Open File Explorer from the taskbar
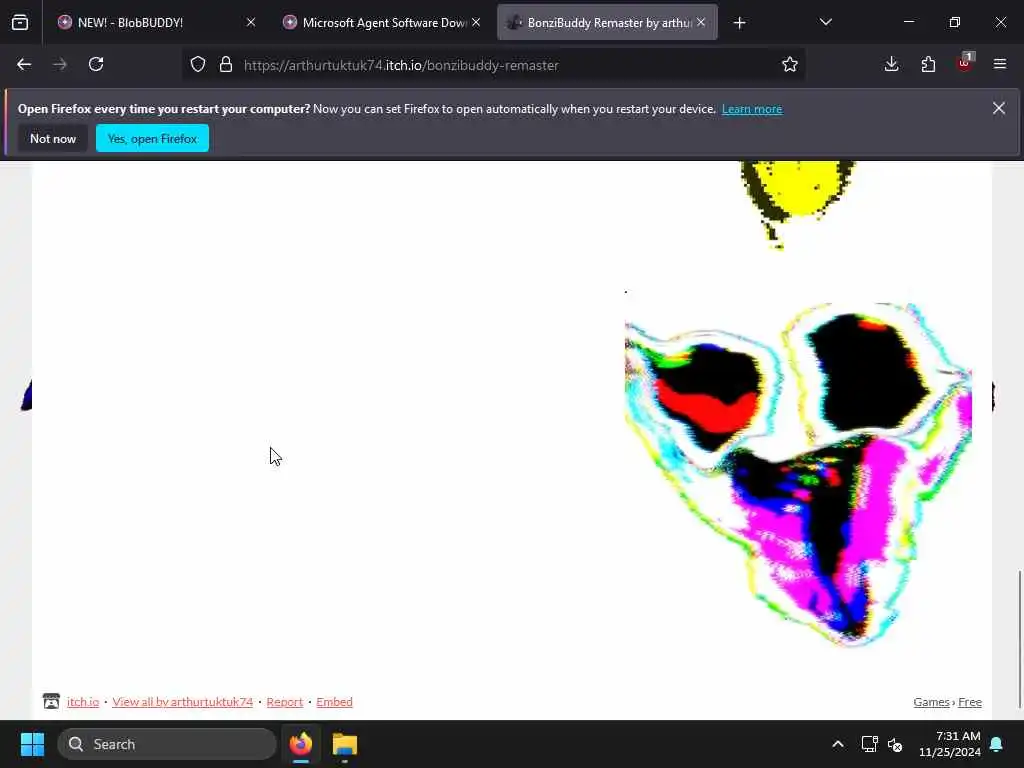The height and width of the screenshot is (768, 1024). [x=345, y=744]
